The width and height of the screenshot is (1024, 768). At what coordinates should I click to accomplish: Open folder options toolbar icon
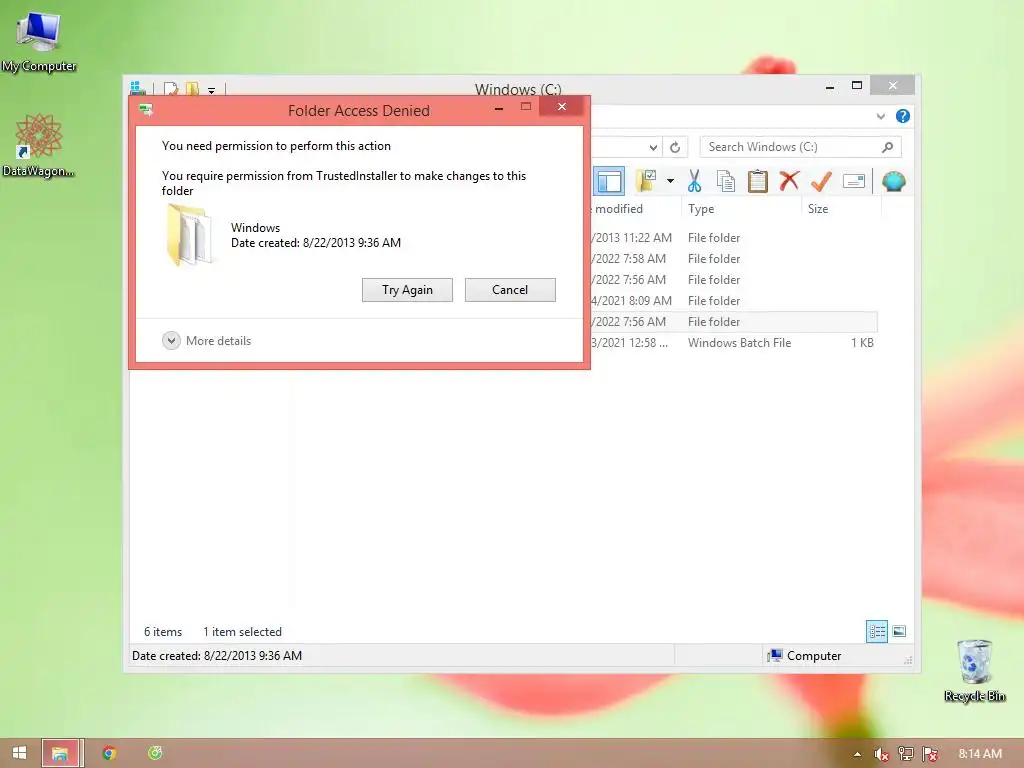[646, 181]
